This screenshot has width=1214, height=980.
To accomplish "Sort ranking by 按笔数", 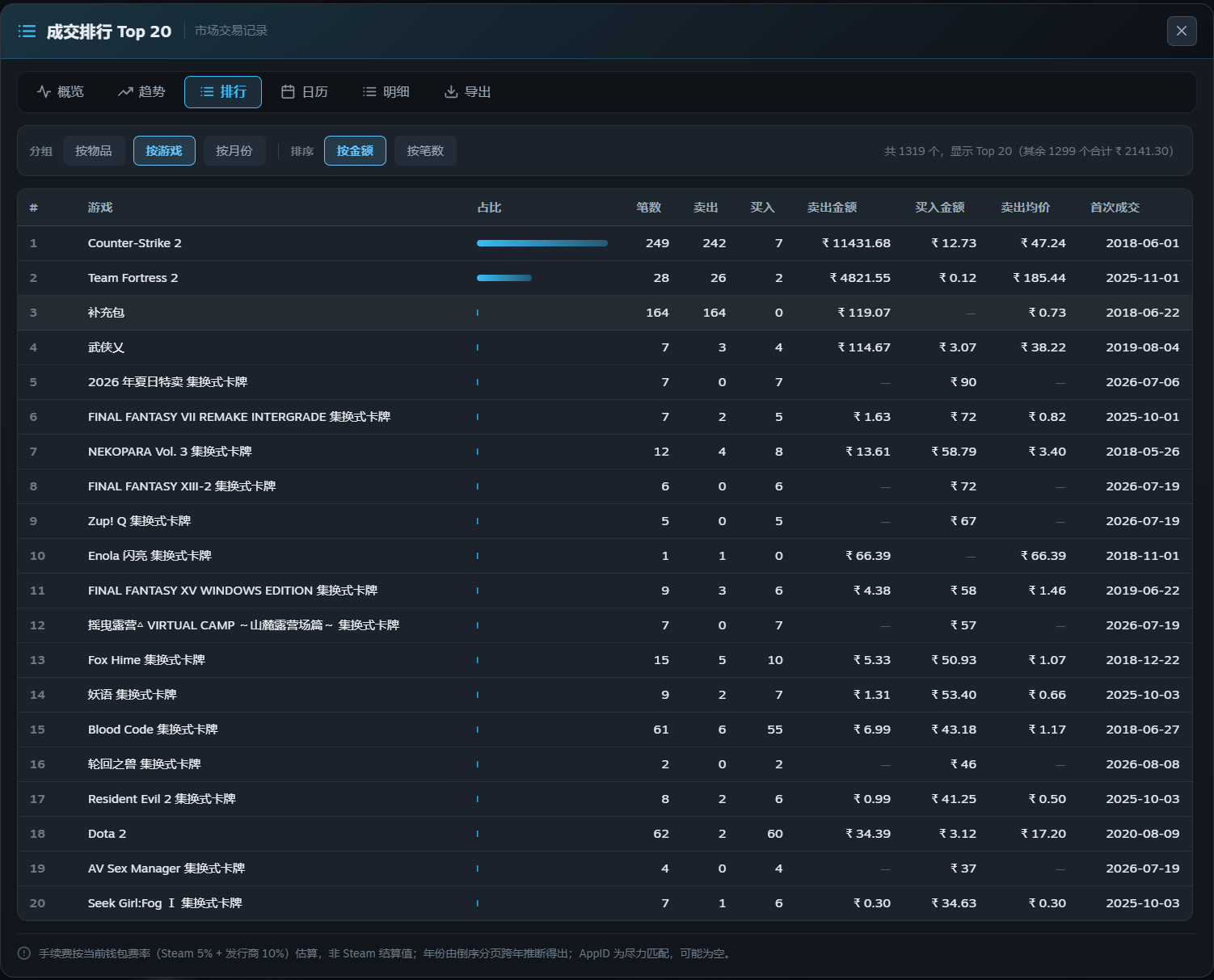I will pyautogui.click(x=425, y=151).
